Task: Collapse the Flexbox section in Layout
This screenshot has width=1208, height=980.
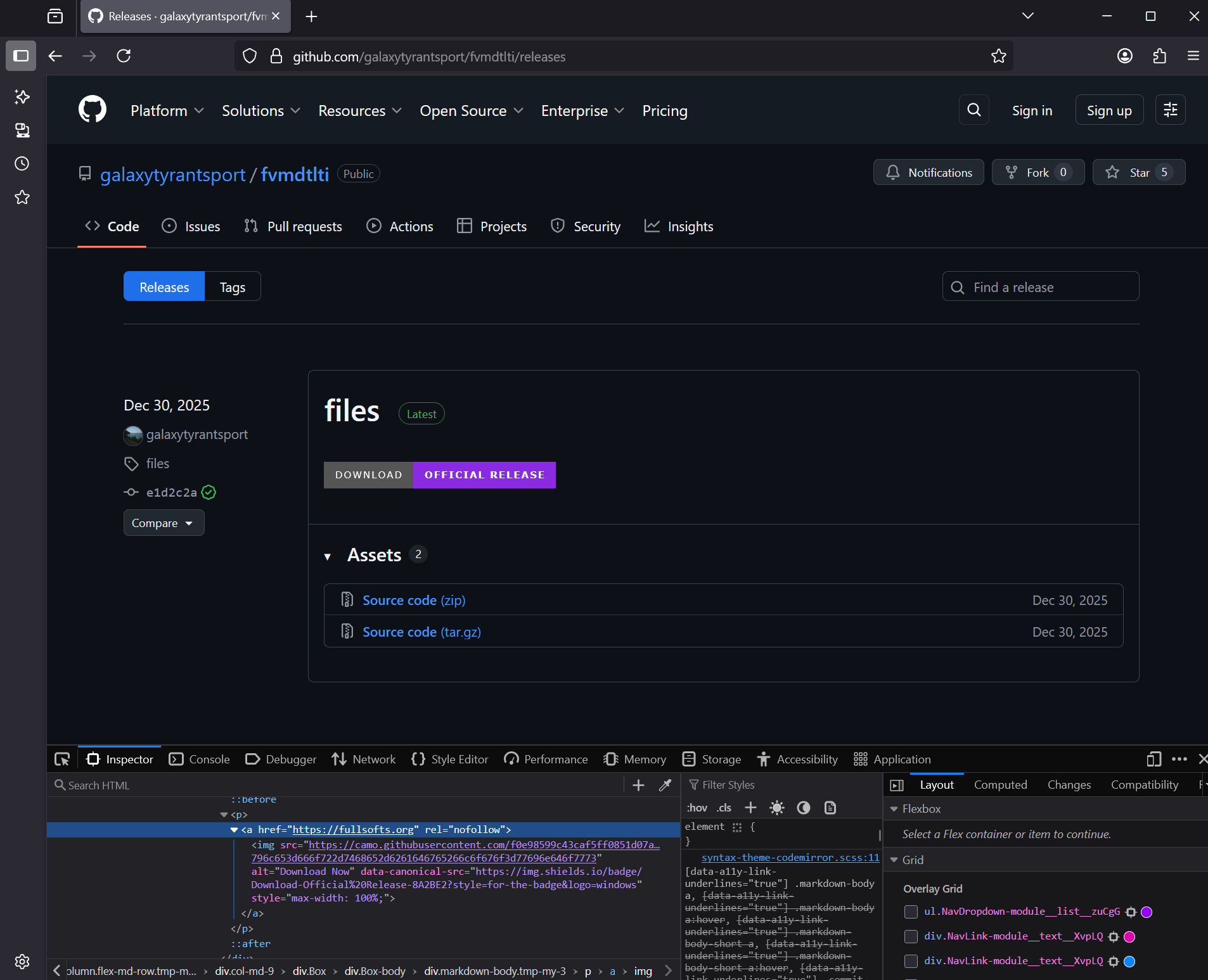Action: coord(894,809)
